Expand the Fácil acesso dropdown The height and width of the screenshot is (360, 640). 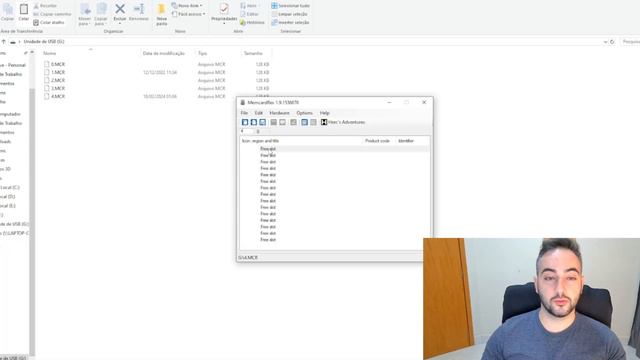(x=189, y=14)
